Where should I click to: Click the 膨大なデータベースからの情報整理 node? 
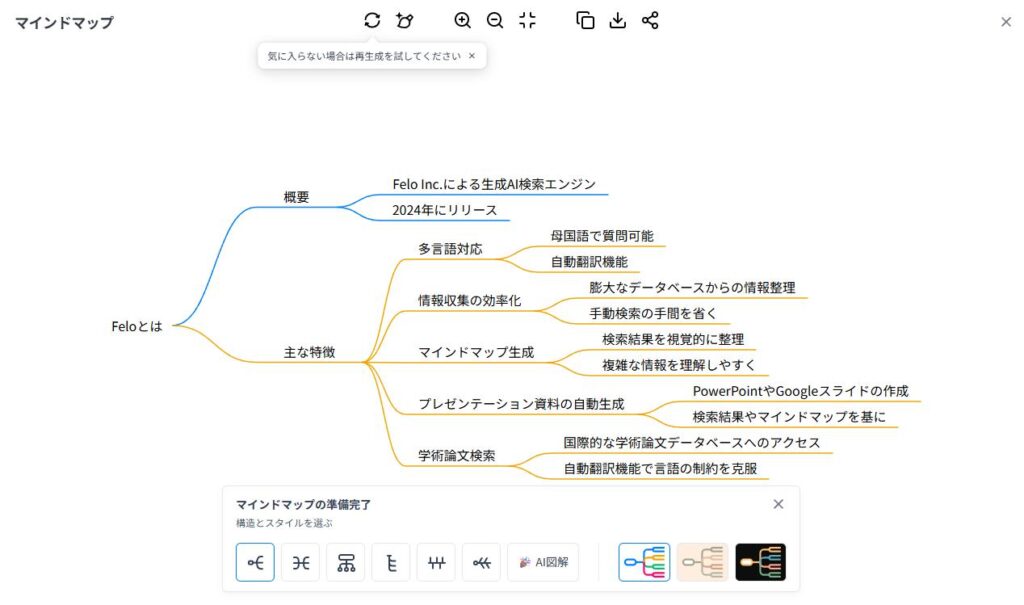coord(692,287)
